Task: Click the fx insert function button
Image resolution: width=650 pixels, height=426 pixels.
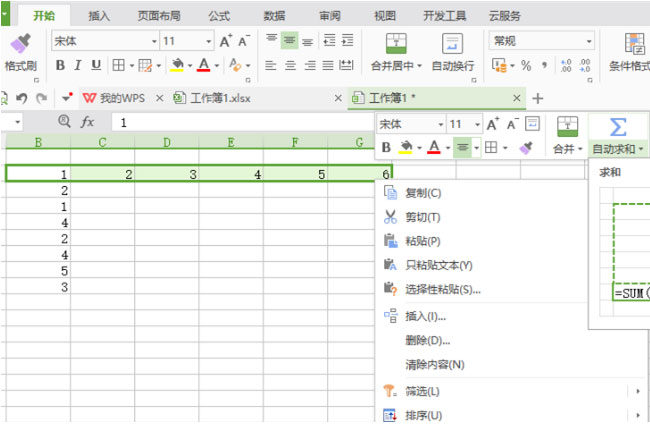Action: point(87,122)
